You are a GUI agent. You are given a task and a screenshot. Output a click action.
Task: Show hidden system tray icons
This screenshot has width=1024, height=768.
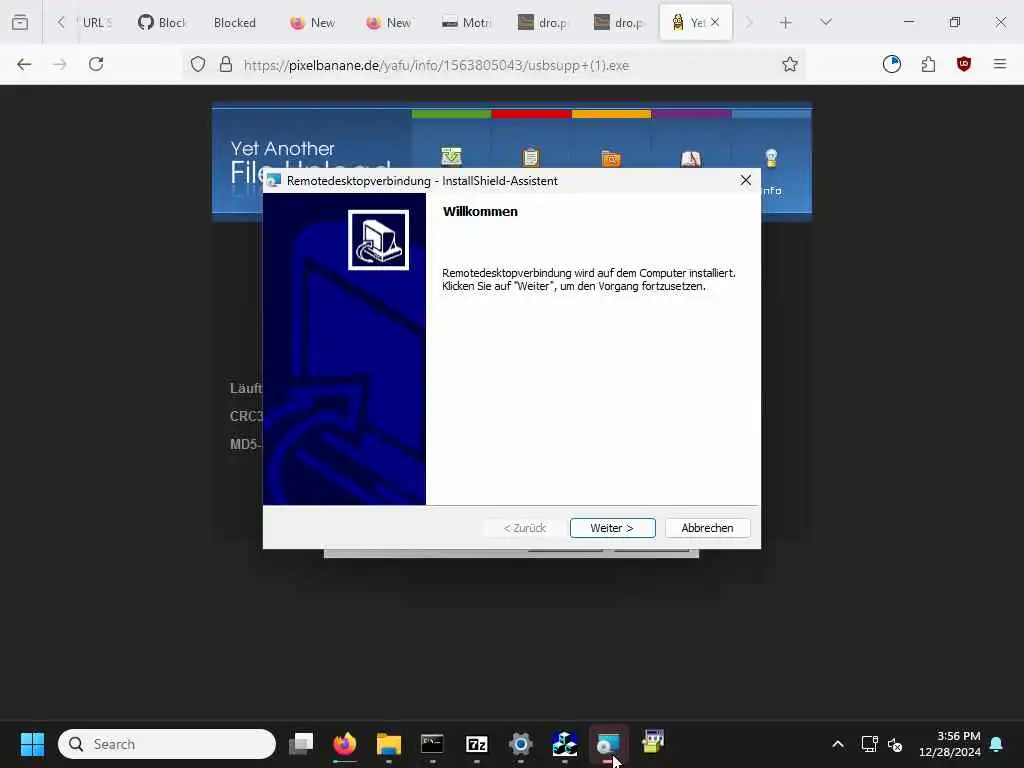point(838,744)
